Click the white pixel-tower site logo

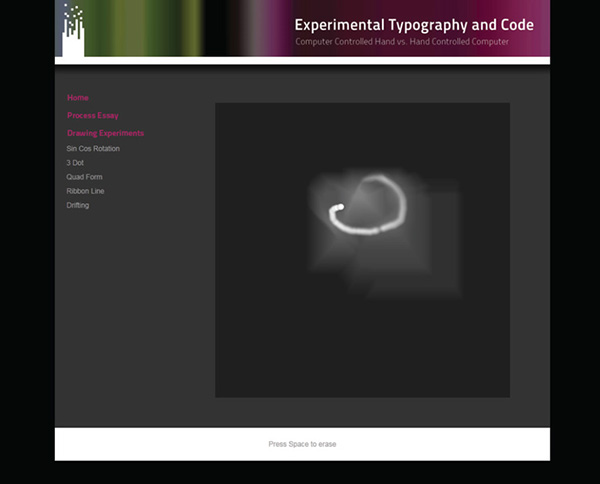(x=73, y=31)
